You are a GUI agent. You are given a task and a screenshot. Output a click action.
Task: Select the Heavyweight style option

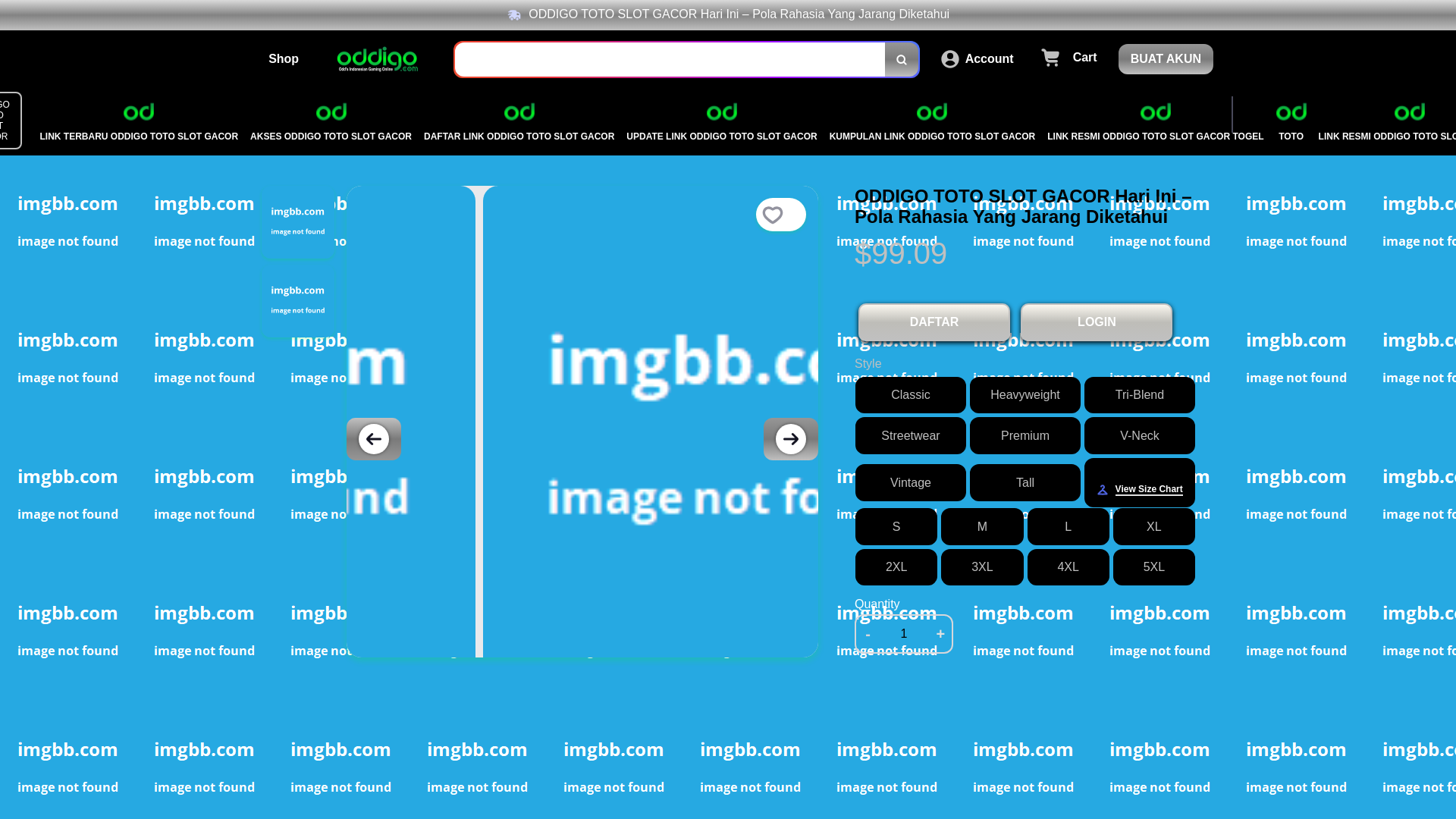[x=1025, y=395]
